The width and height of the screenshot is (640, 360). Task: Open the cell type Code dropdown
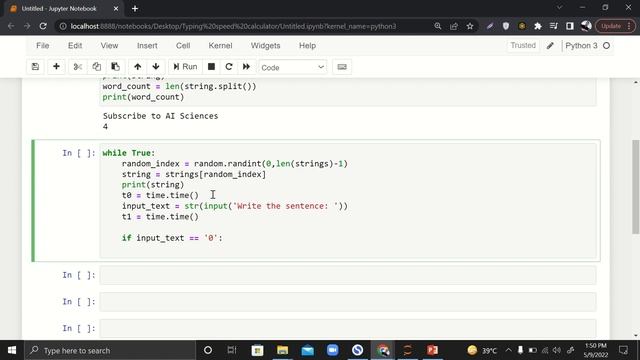pyautogui.click(x=293, y=67)
